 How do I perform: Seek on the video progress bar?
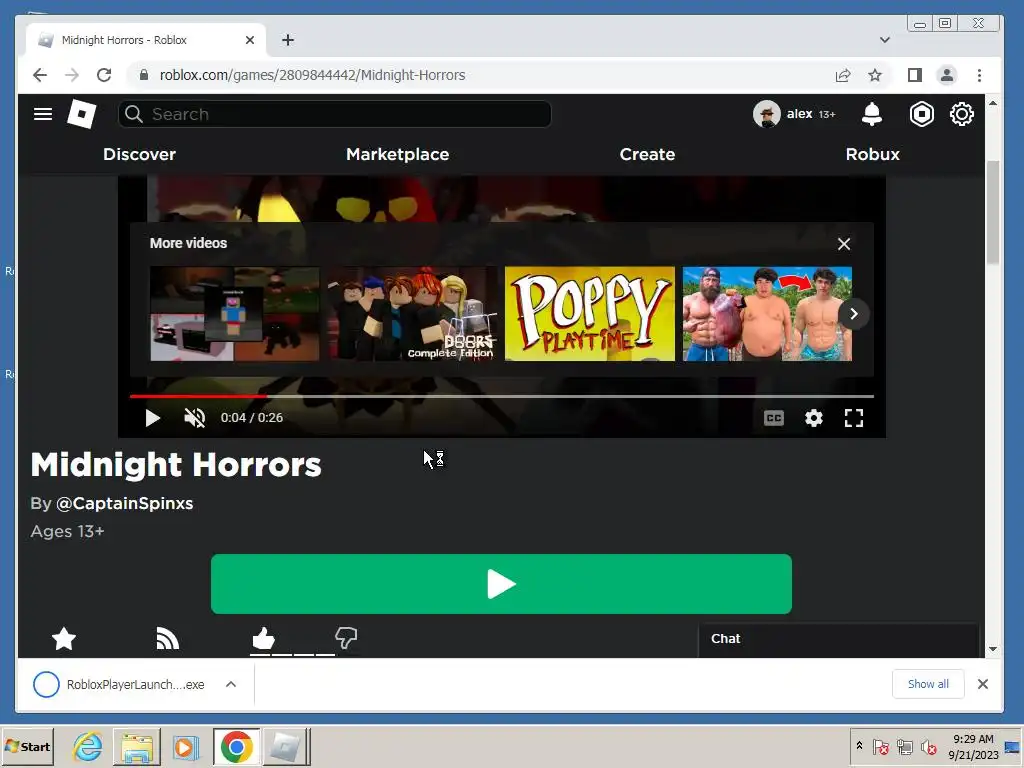(x=502, y=396)
